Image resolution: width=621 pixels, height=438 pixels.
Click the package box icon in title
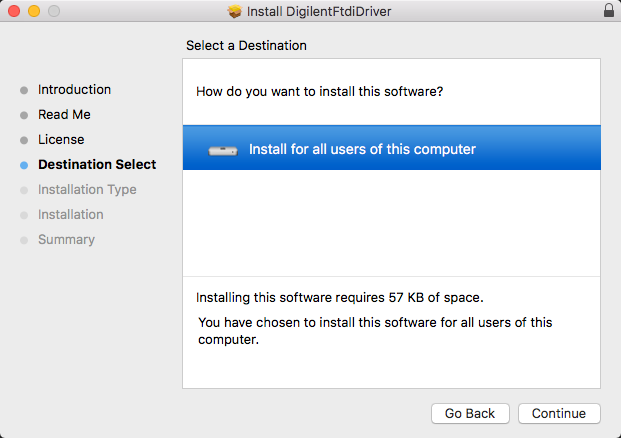click(x=234, y=11)
